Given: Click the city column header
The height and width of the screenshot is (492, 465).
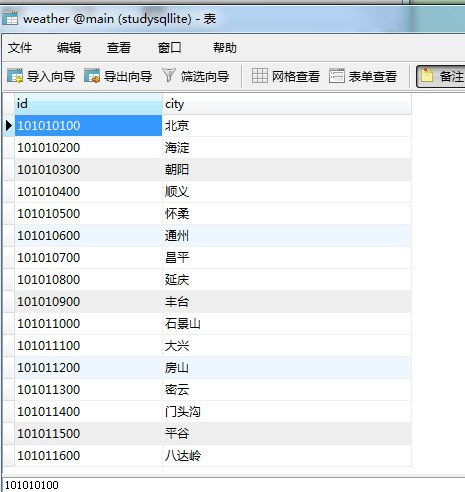Looking at the screenshot, I should (x=287, y=104).
